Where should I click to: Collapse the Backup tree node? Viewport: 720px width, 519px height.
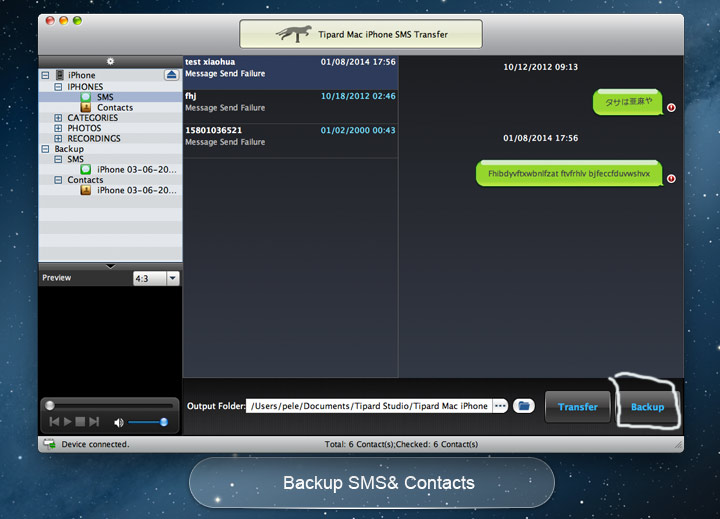(45, 149)
